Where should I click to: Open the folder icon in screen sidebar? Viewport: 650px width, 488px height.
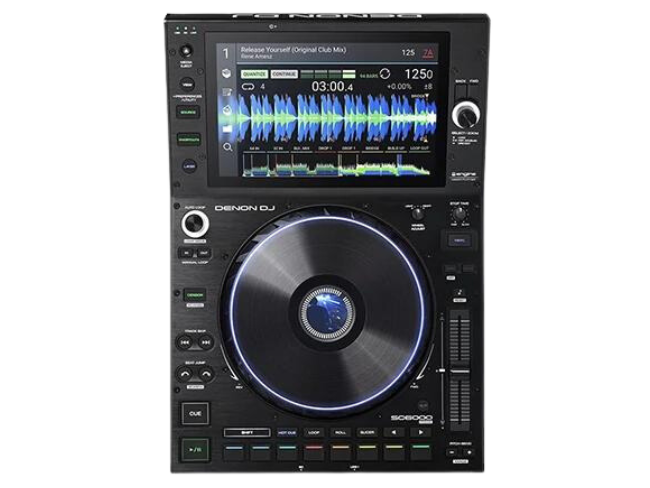click(227, 129)
